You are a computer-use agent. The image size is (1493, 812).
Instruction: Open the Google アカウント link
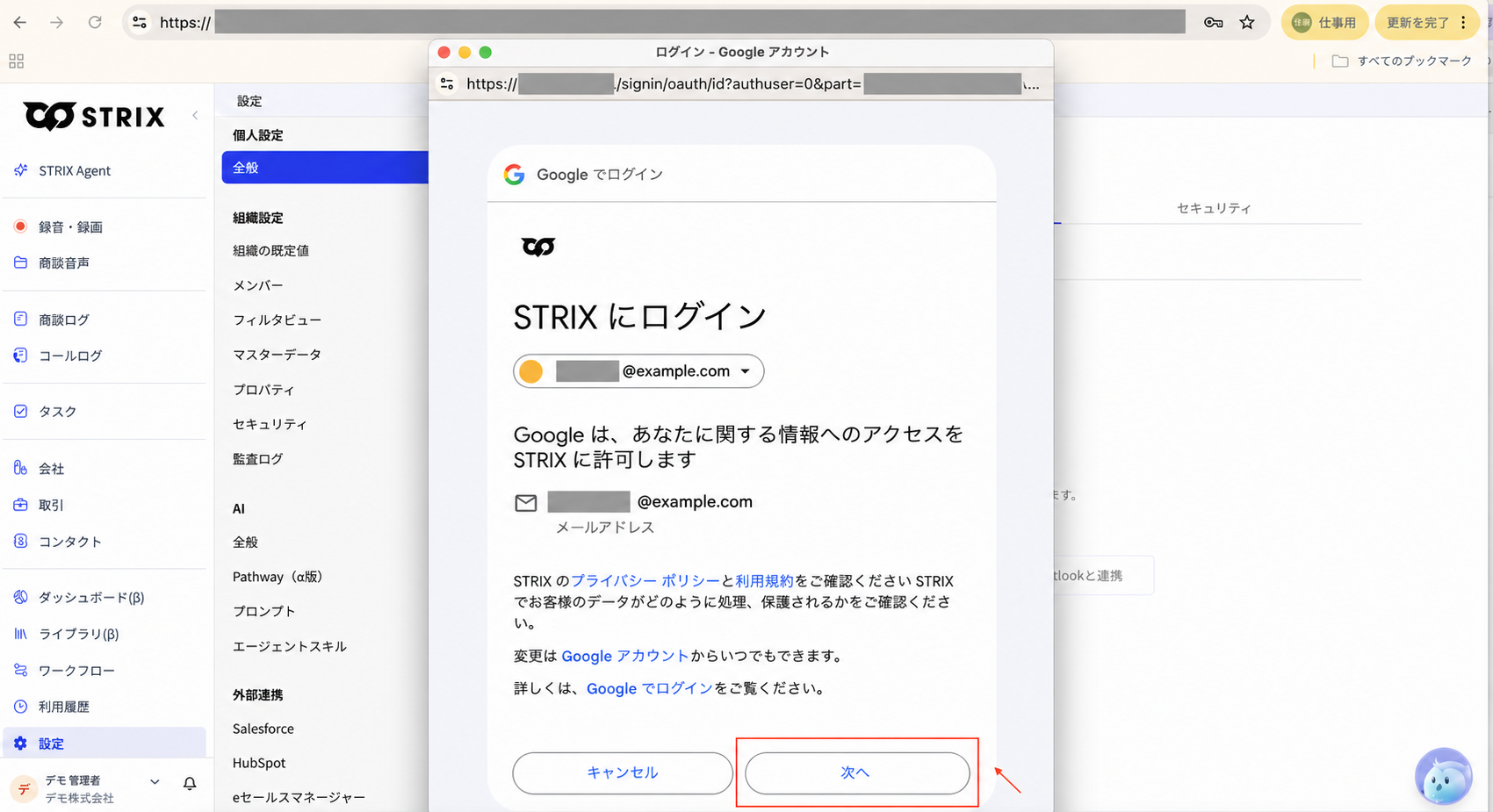point(625,656)
